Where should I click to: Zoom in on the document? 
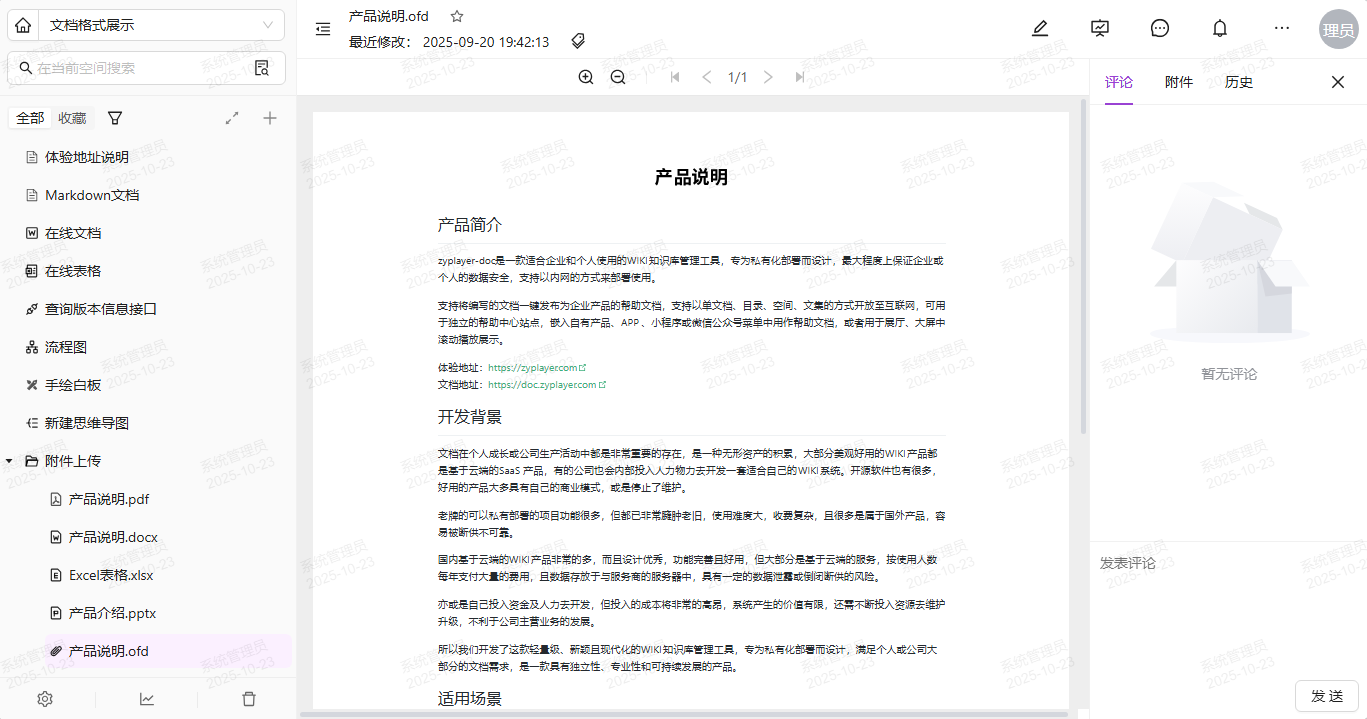click(x=586, y=77)
